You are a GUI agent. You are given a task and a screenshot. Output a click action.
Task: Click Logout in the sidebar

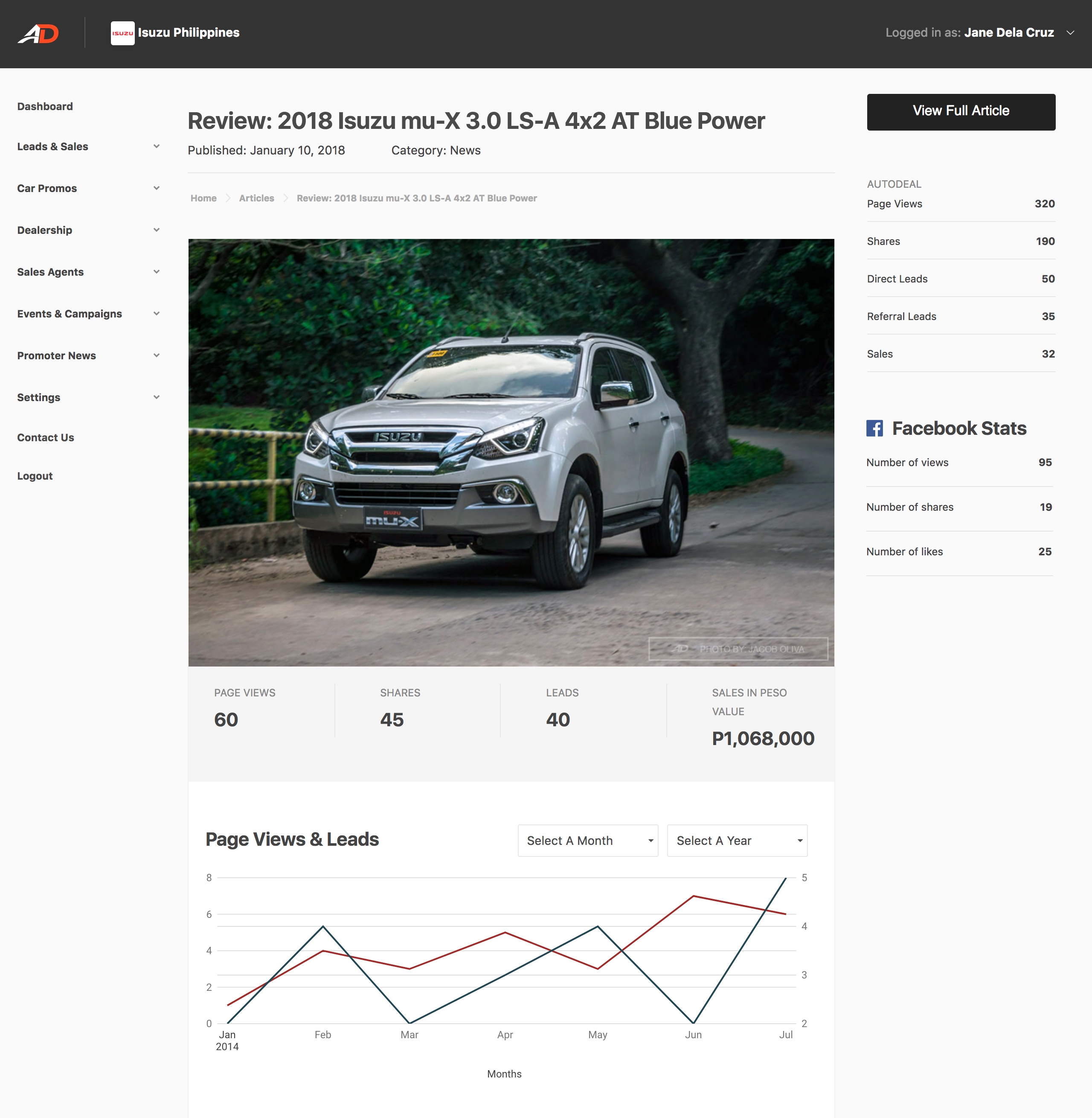[x=35, y=476]
